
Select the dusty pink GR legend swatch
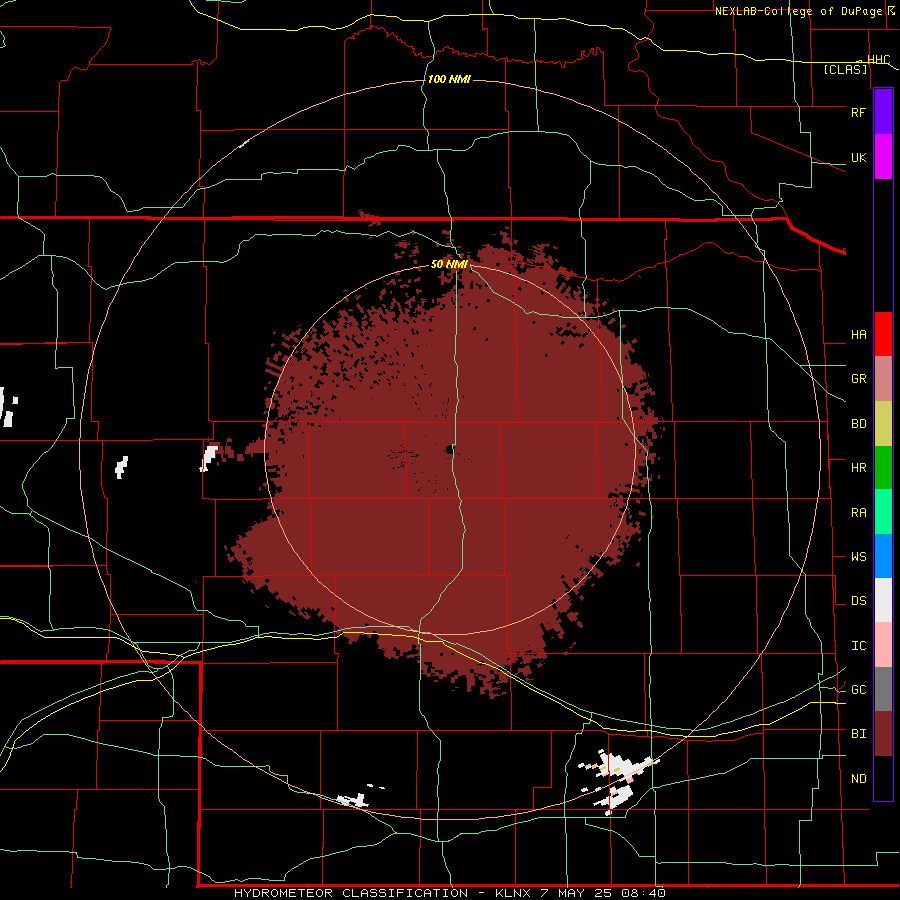coord(883,379)
